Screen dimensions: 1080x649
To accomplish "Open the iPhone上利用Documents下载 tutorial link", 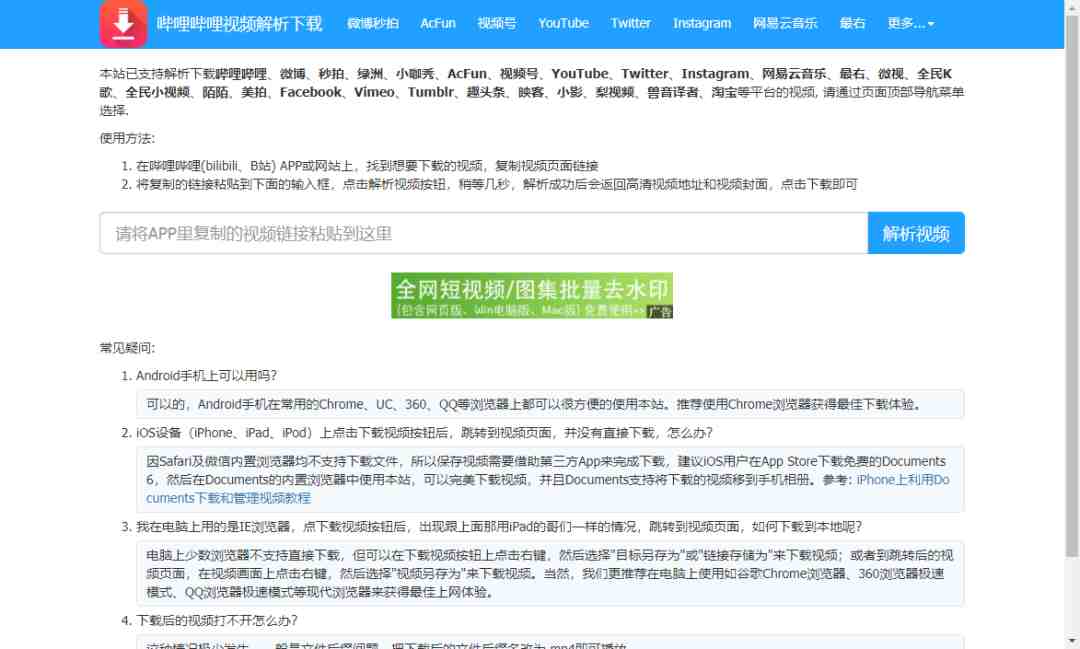I will point(548,488).
